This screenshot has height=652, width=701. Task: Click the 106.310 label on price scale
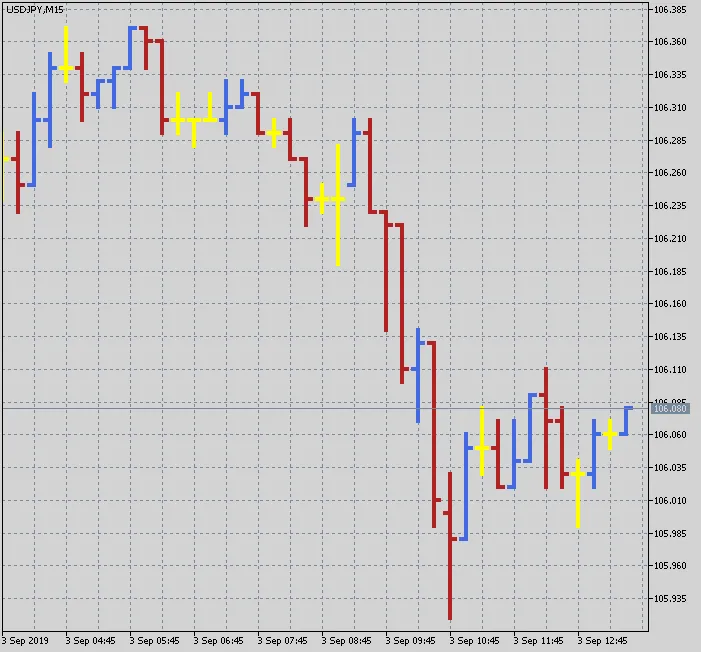point(669,108)
